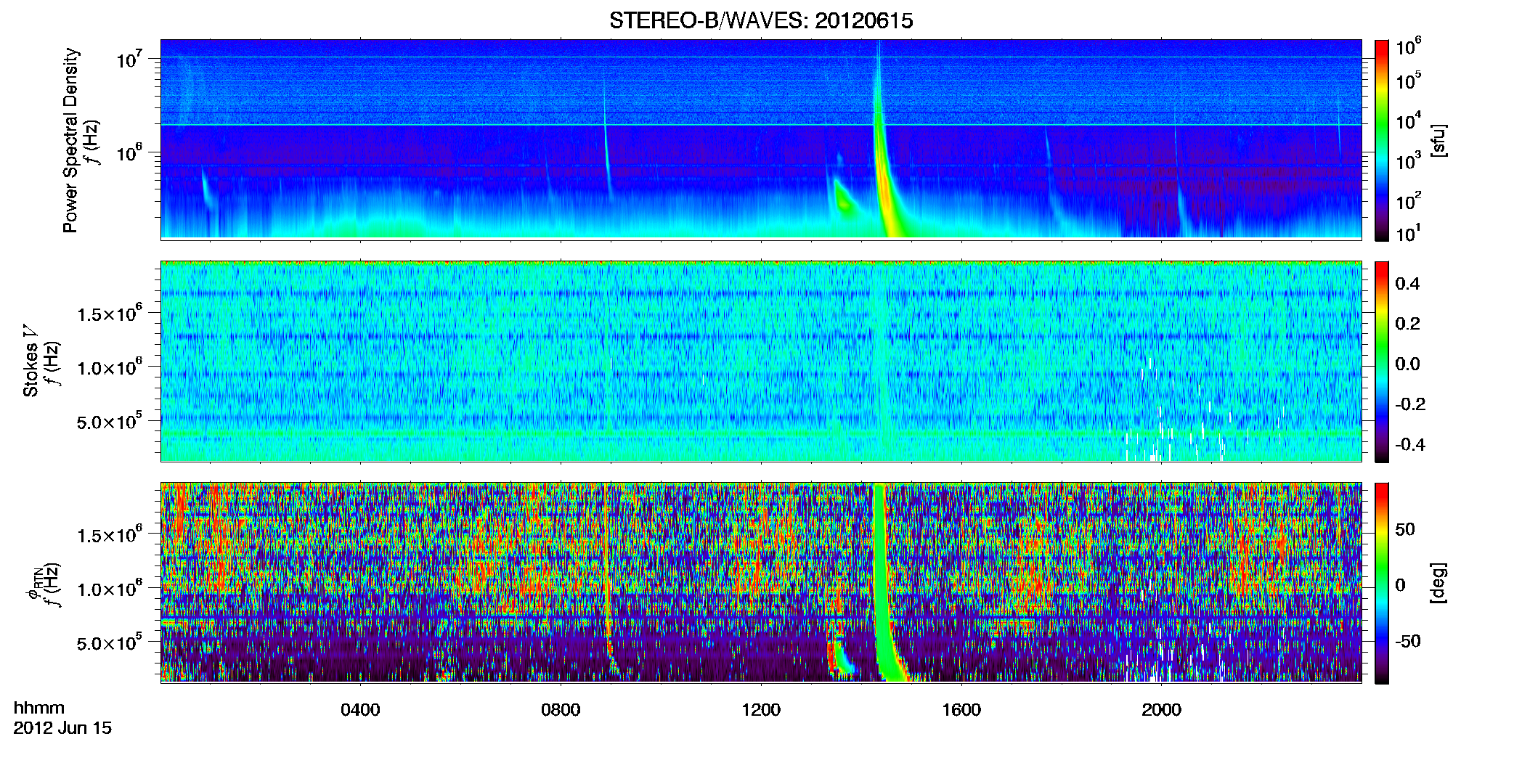The width and height of the screenshot is (1522, 784).
Task: Click phi RTN panel 5.0×10^5 frequency tick
Action: click(110, 642)
